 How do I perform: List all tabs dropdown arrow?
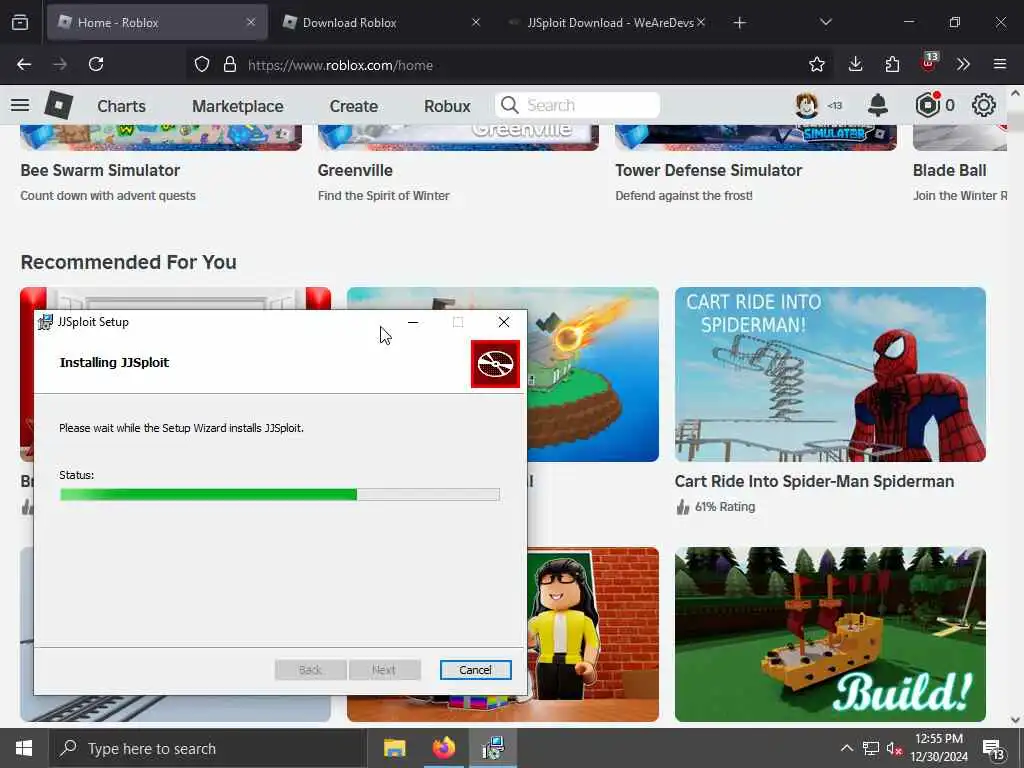tap(825, 23)
